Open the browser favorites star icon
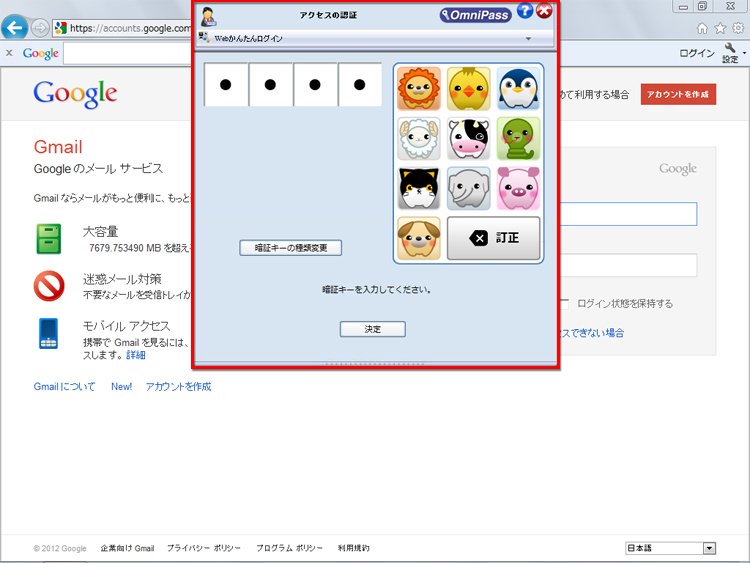 (x=720, y=29)
